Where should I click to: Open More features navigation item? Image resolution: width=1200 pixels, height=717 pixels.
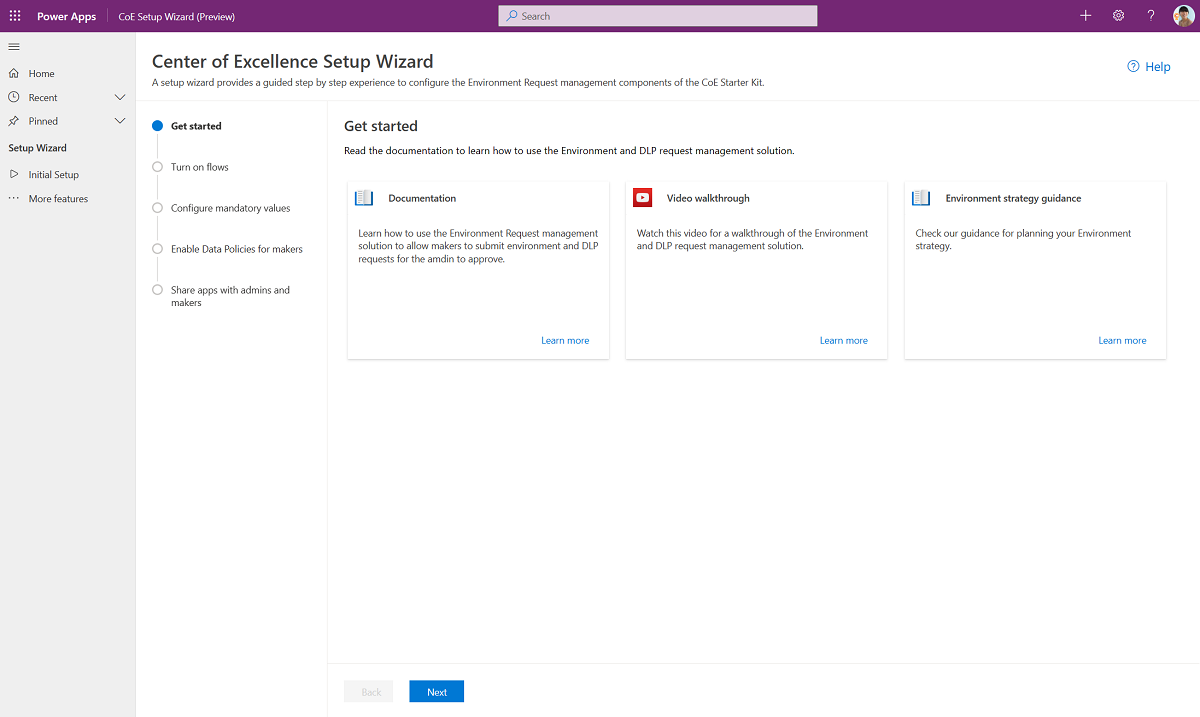tap(58, 198)
